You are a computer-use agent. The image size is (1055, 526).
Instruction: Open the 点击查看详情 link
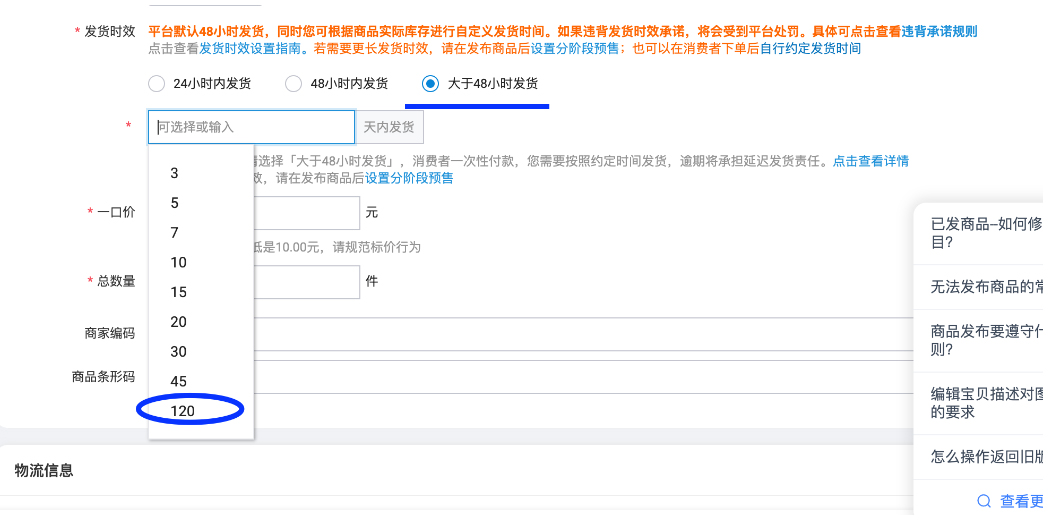point(870,161)
